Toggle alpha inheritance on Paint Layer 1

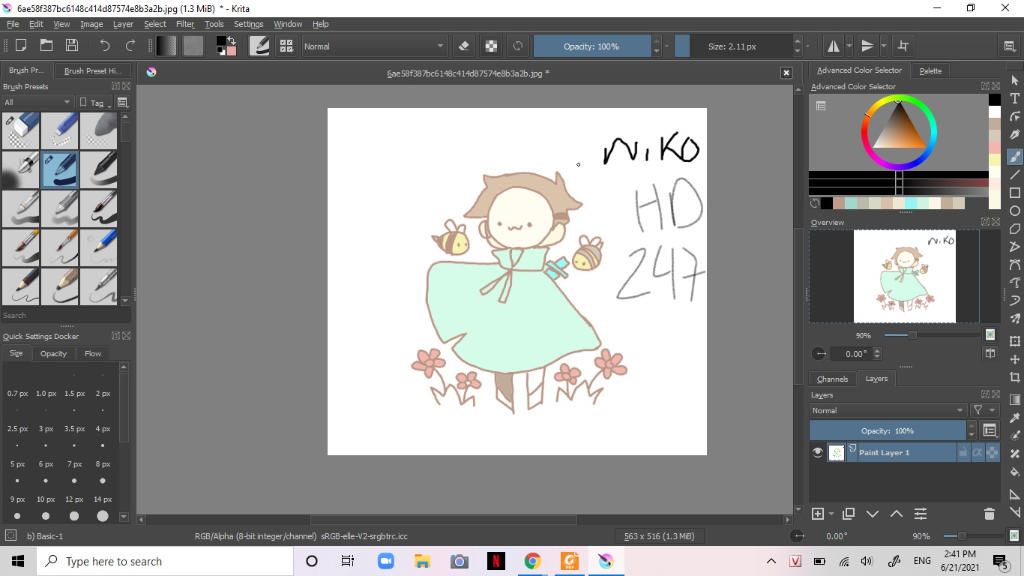(978, 452)
